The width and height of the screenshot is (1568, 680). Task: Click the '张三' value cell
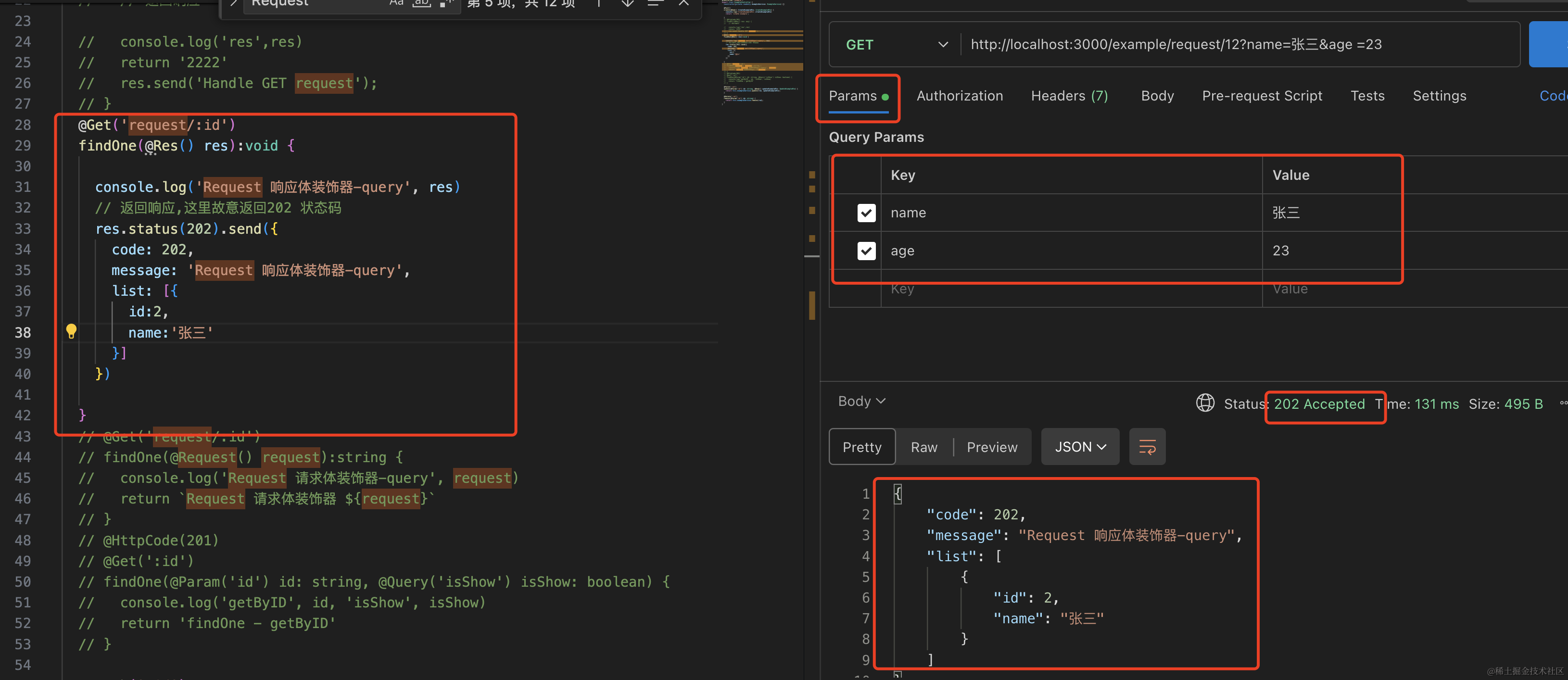[x=1415, y=213]
